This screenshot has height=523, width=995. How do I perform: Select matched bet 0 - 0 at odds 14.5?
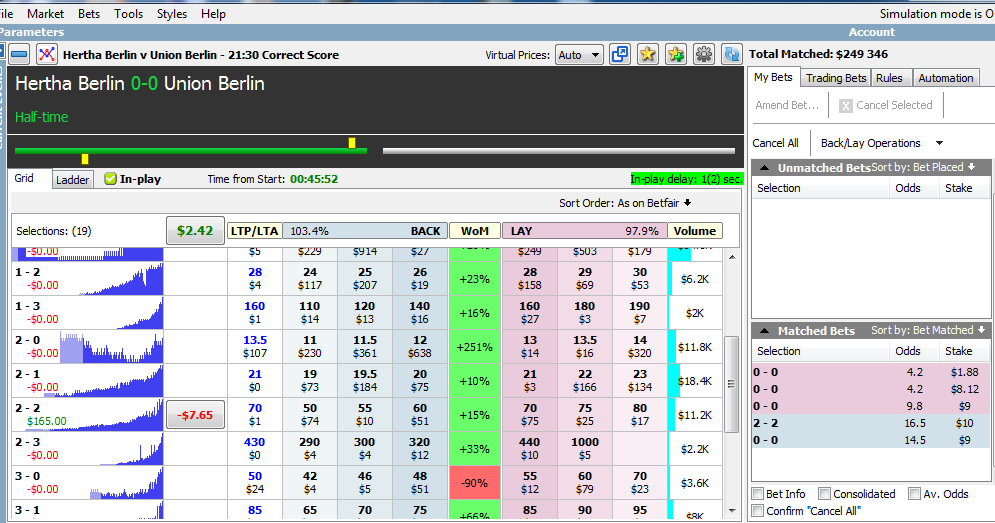(x=871, y=440)
